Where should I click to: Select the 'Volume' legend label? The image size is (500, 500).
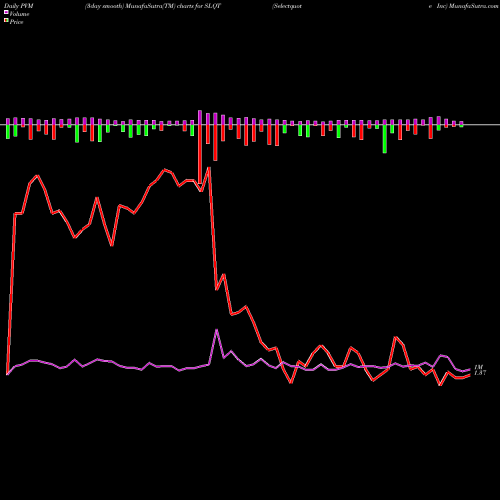19,14
